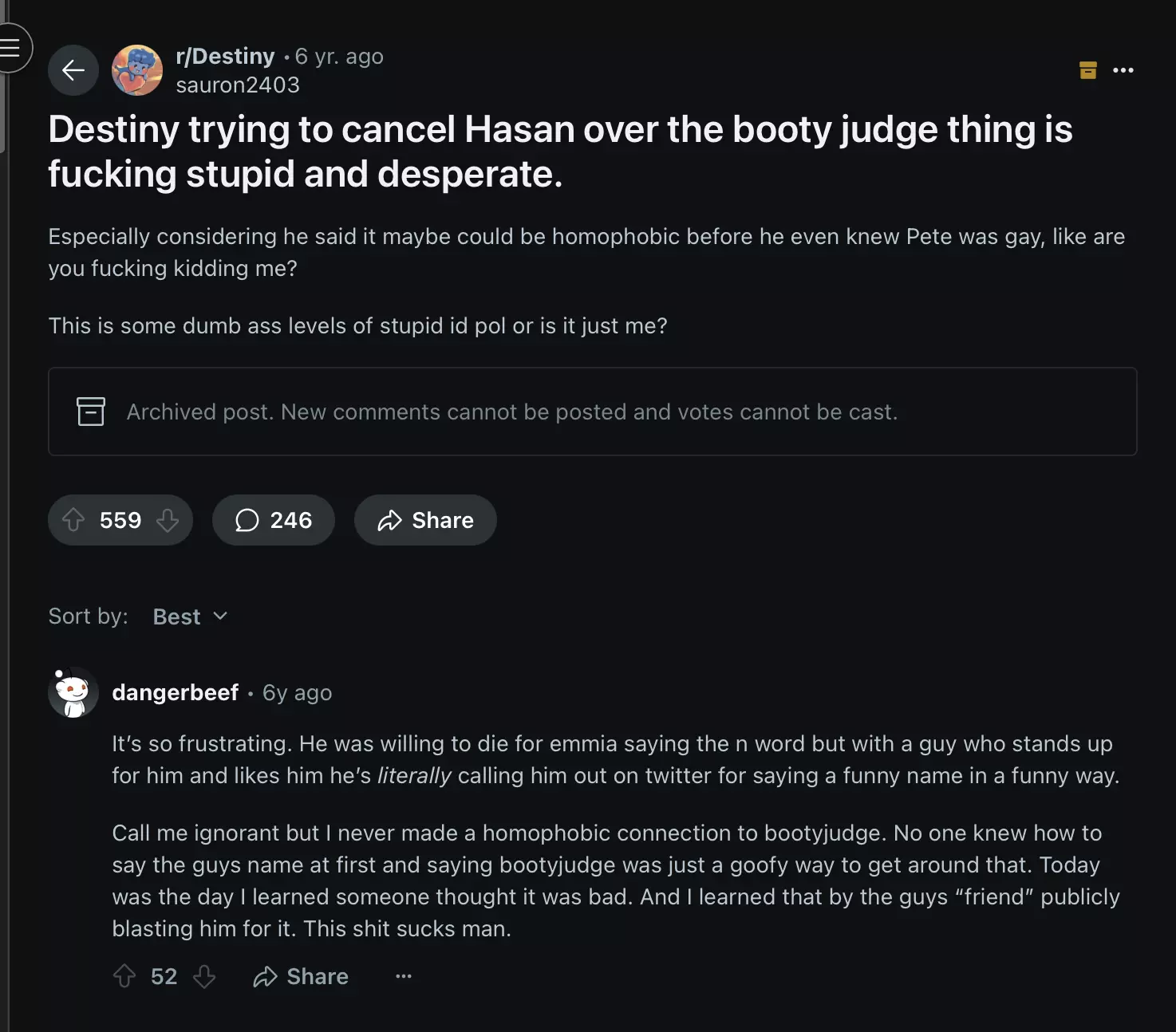Viewport: 1176px width, 1032px height.
Task: View dangerbeef's user profile
Action: (175, 692)
